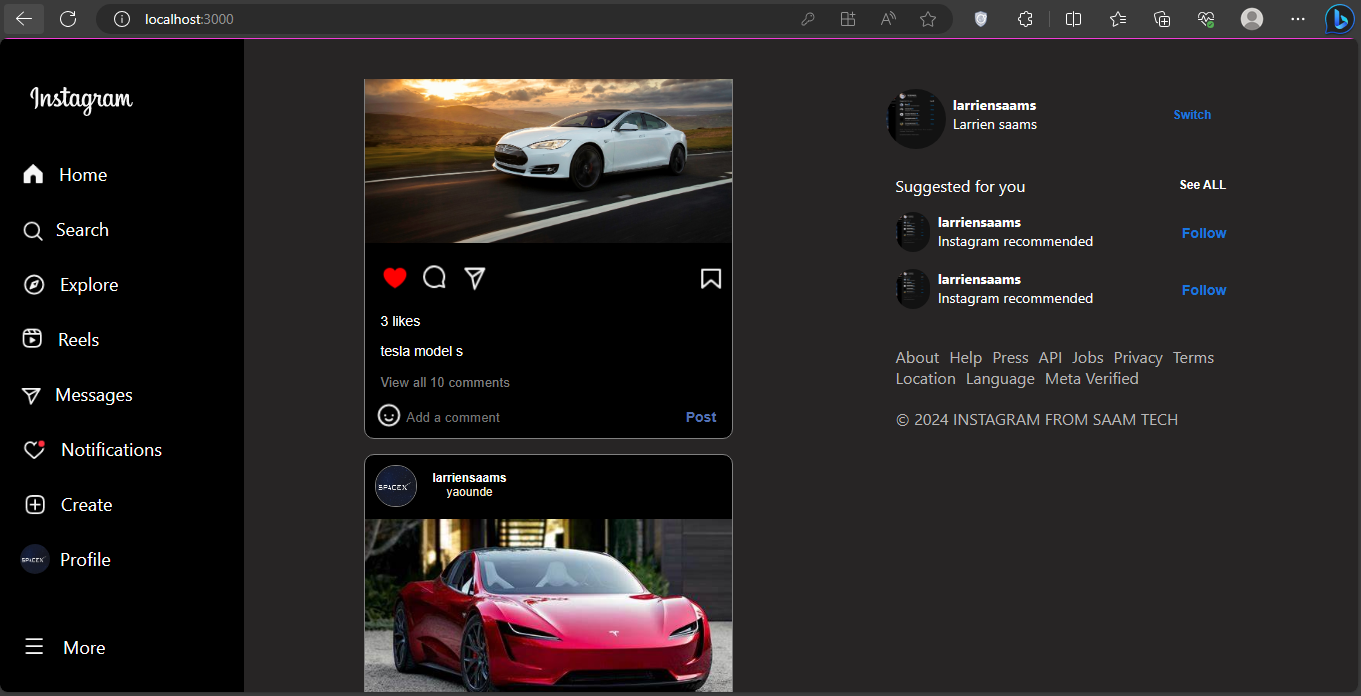This screenshot has width=1361, height=696.
Task: Click Create plus icon in sidebar
Action: [67, 505]
